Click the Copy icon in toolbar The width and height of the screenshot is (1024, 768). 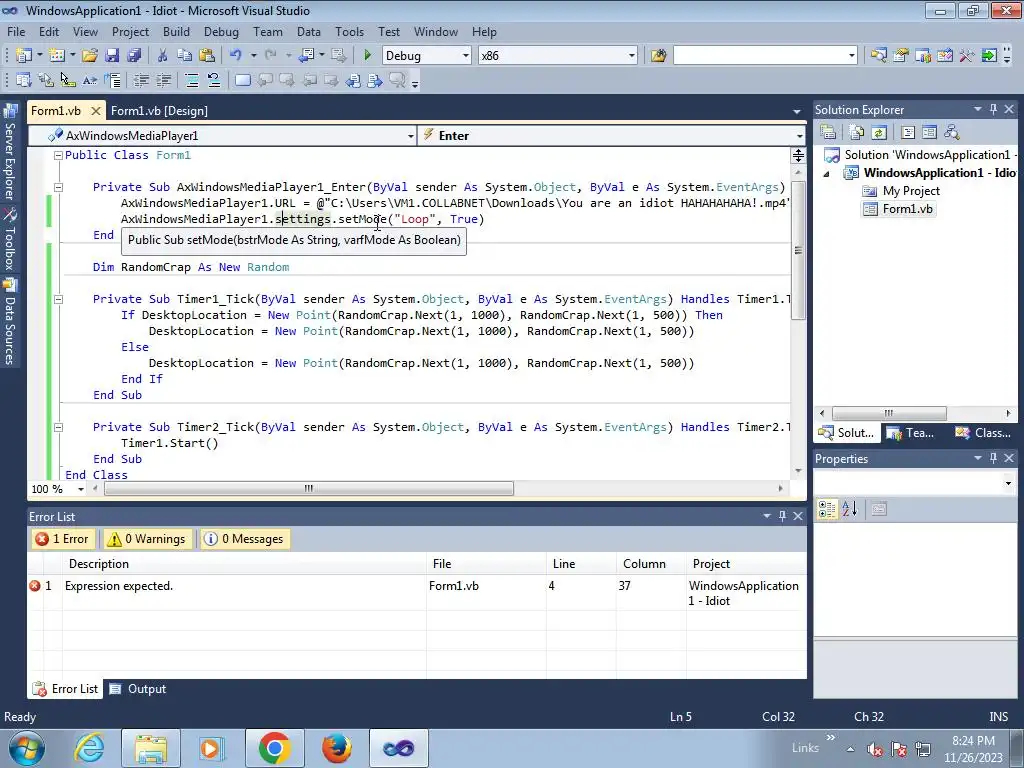[184, 56]
